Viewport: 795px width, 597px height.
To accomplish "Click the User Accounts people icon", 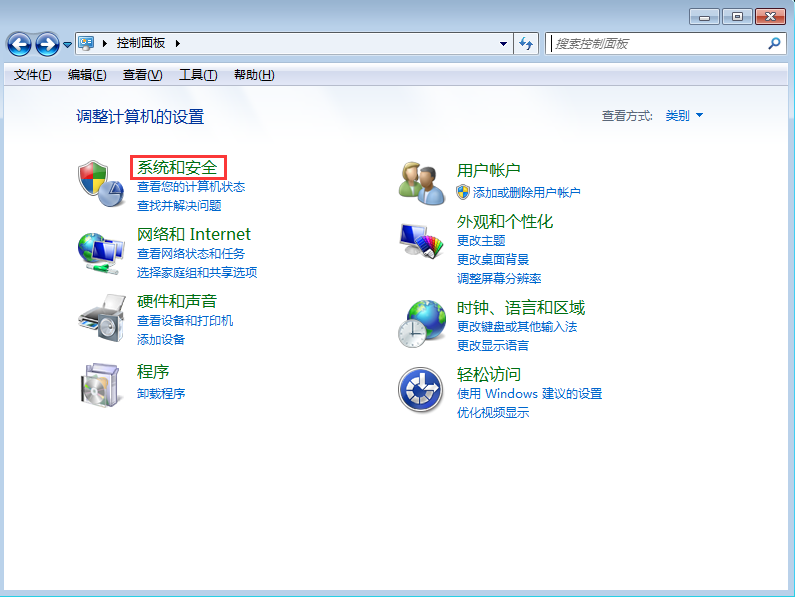I will (421, 183).
